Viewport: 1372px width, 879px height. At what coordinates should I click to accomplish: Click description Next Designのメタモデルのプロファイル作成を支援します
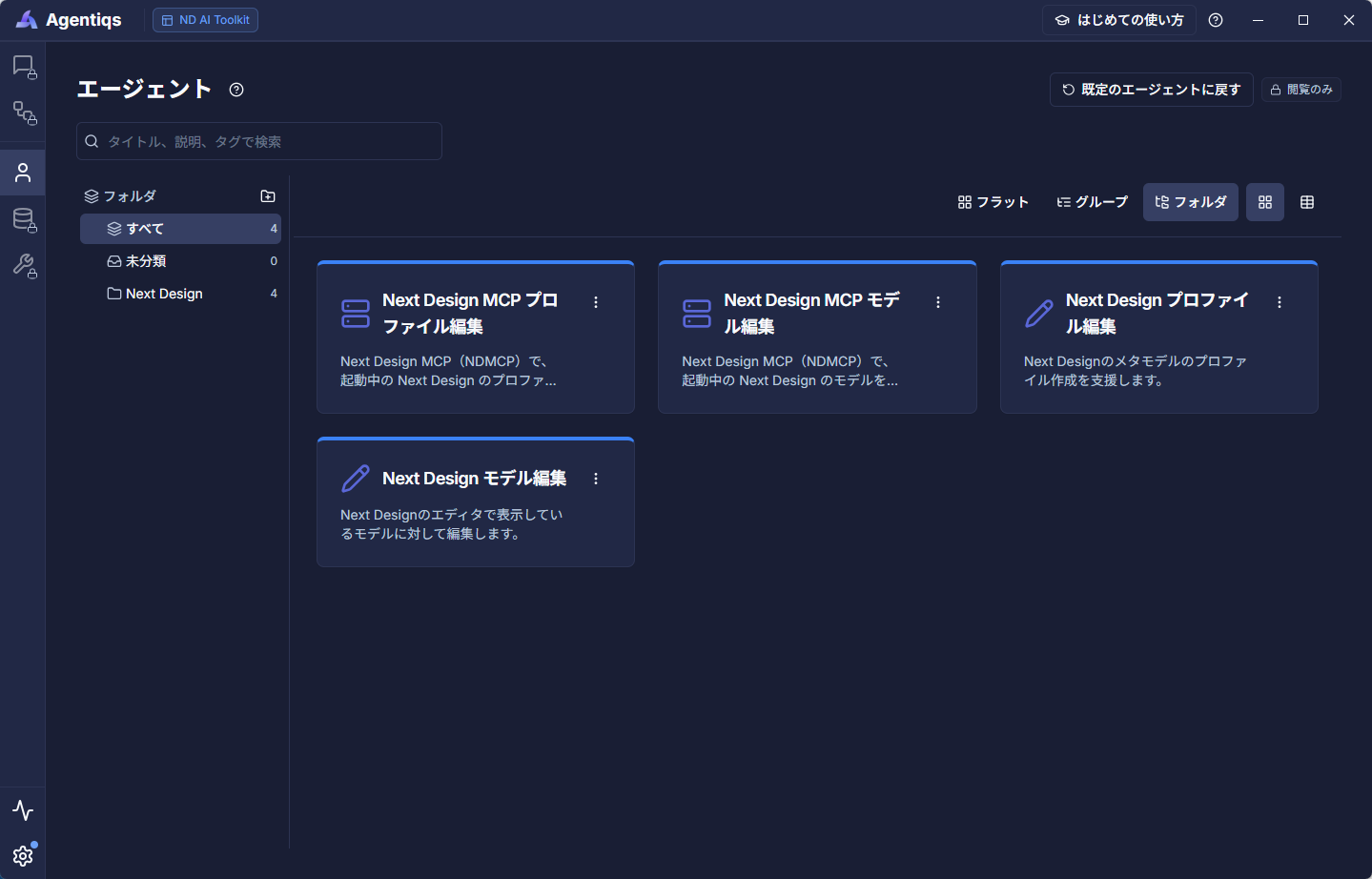(x=1136, y=371)
